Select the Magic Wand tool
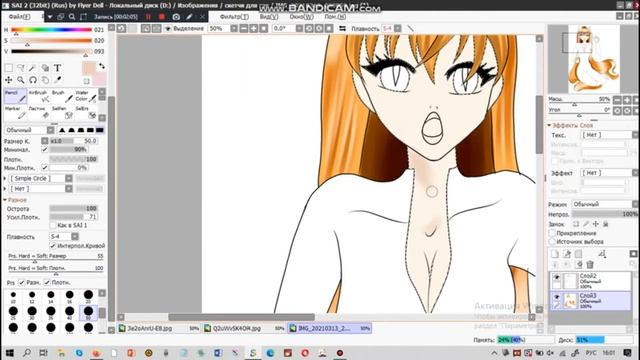The height and width of the screenshot is (360, 640). (x=33, y=68)
